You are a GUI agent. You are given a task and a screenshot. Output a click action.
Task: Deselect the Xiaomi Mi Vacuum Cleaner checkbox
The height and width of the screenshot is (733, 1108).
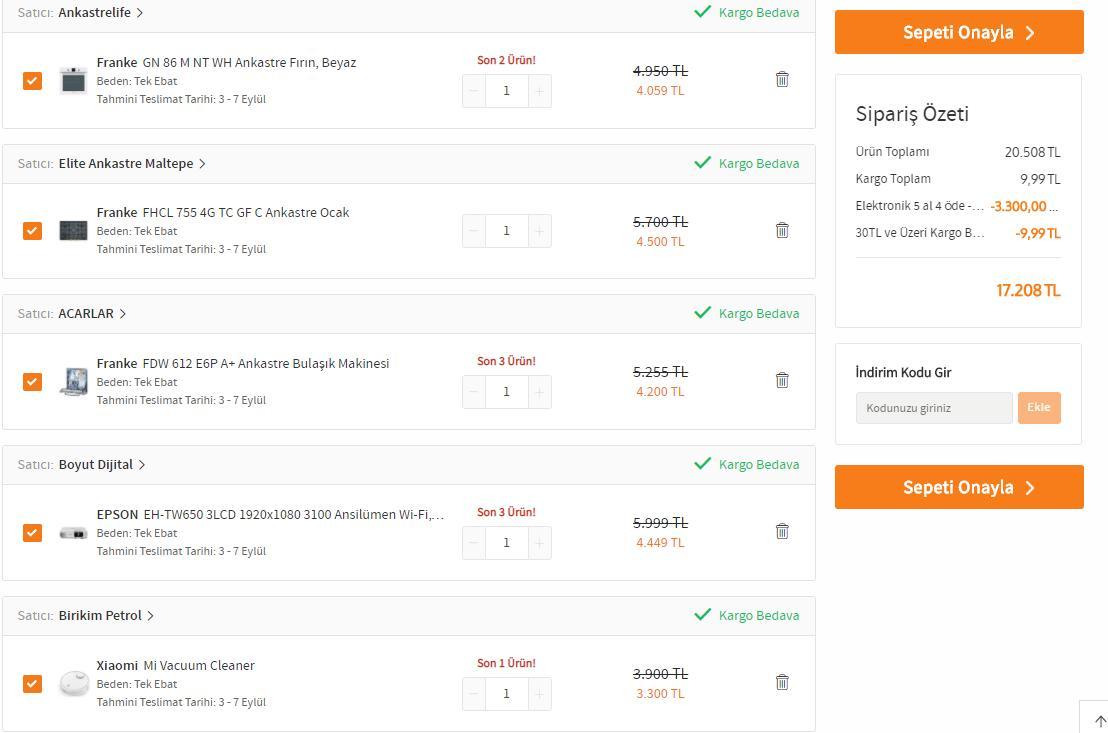click(32, 684)
